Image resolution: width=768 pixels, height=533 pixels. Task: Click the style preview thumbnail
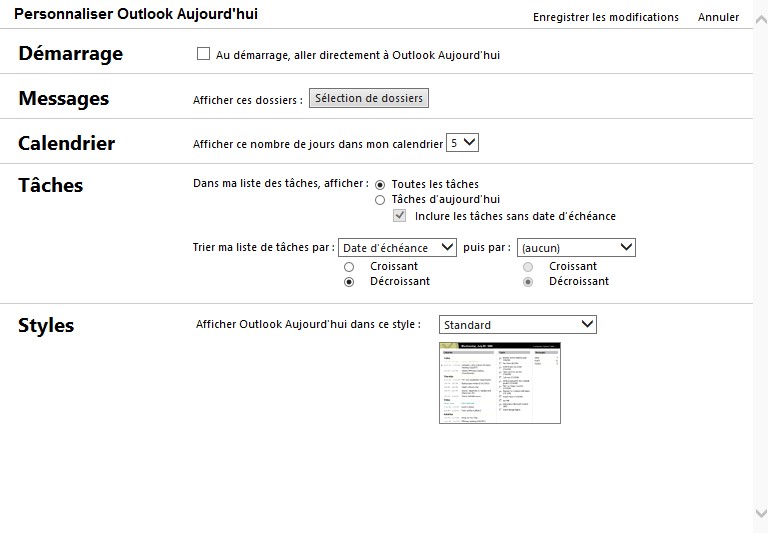pos(500,383)
